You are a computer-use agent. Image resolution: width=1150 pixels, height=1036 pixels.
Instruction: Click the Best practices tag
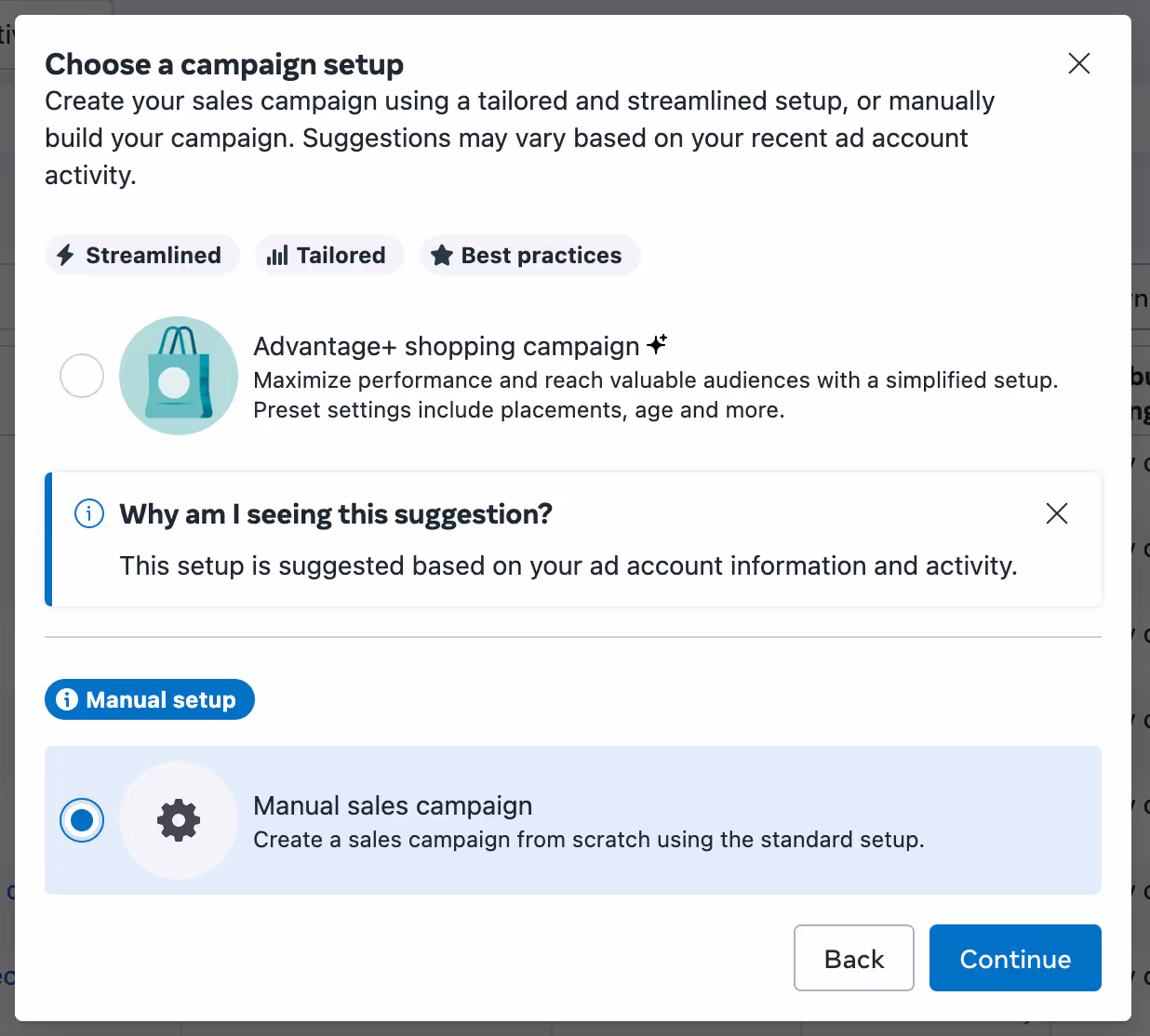(x=529, y=255)
